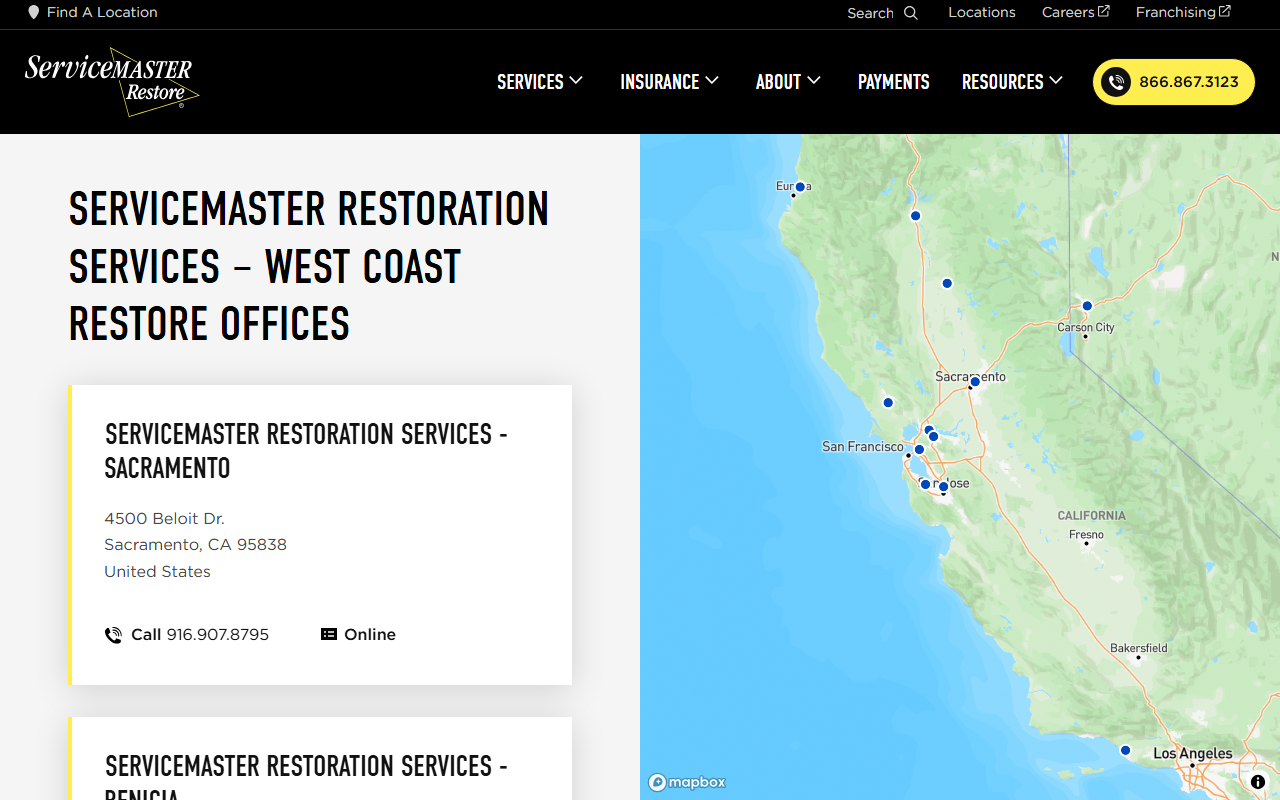Viewport: 1280px width, 800px height.
Task: Select the Sacramento map location marker
Action: pyautogui.click(x=975, y=382)
